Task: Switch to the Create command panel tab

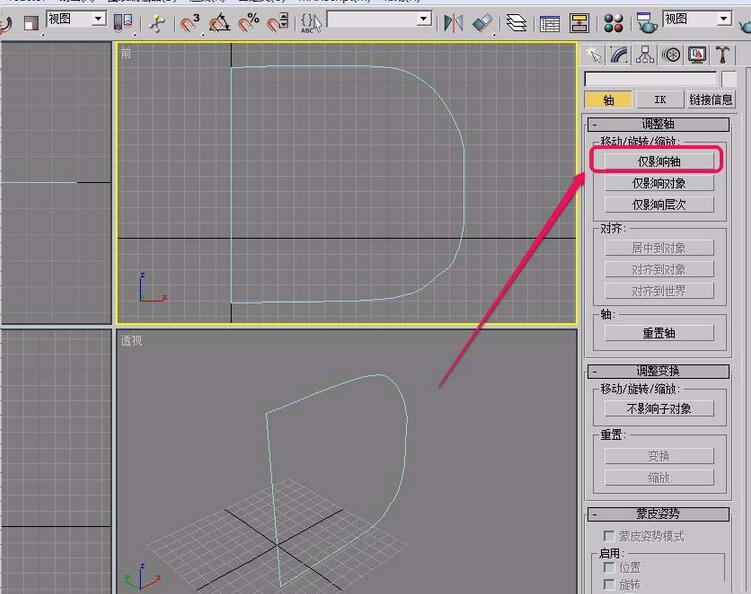Action: pos(595,55)
